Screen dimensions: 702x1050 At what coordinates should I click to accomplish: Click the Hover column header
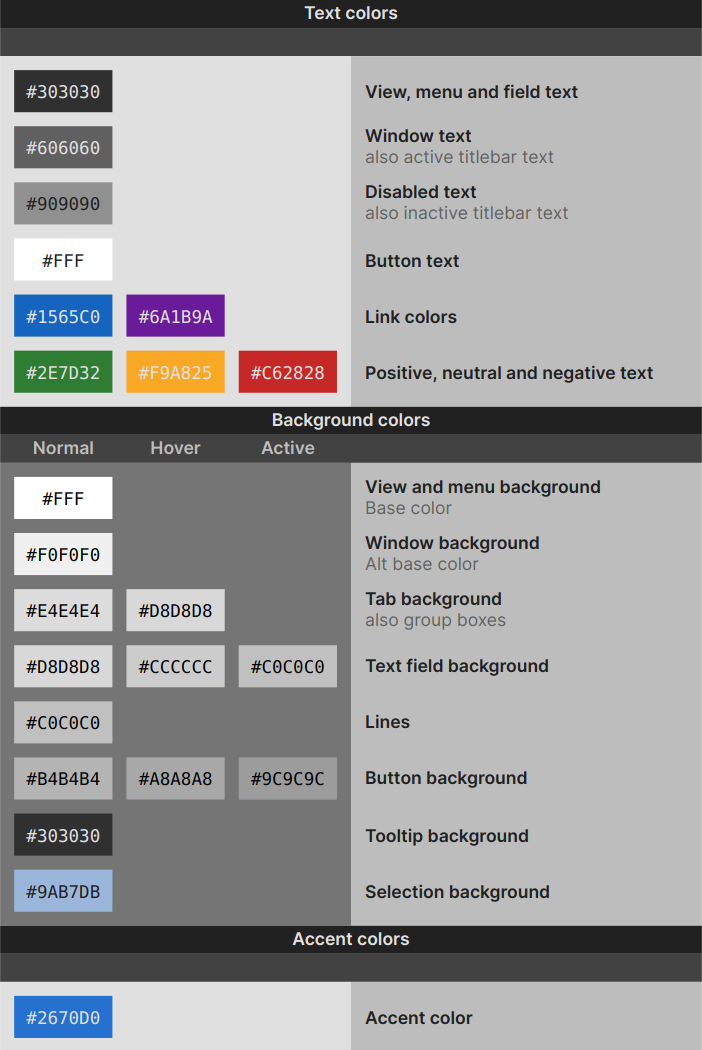click(176, 448)
